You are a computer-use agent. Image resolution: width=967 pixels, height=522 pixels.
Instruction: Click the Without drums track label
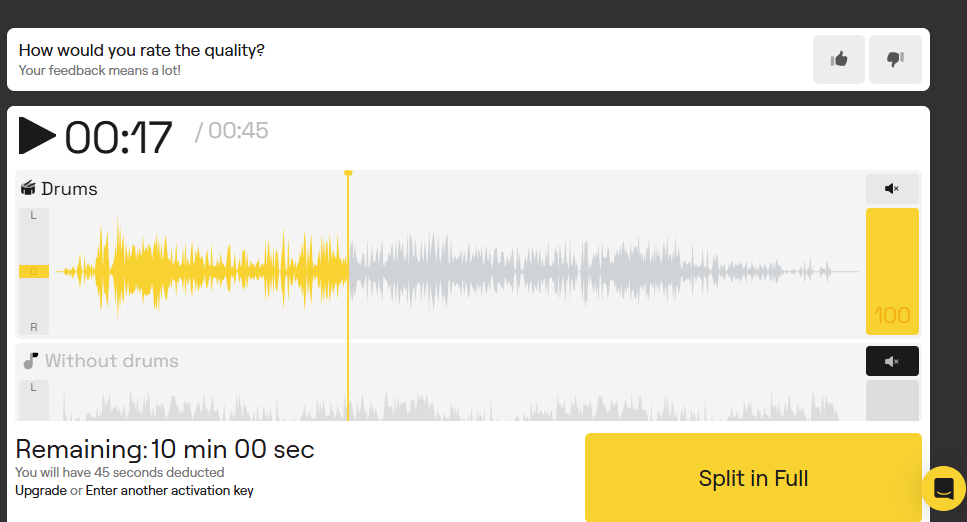coord(111,361)
